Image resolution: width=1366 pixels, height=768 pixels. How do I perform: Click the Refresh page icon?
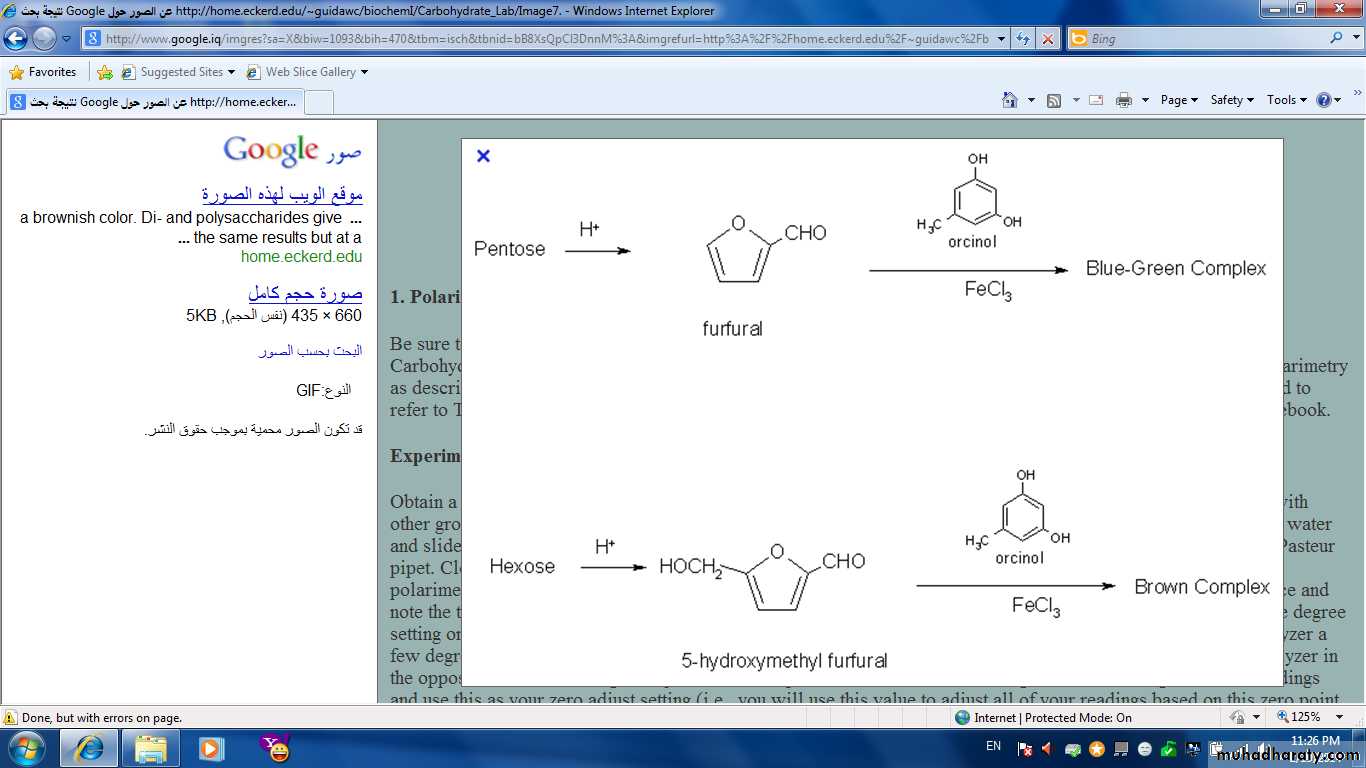tap(1023, 39)
